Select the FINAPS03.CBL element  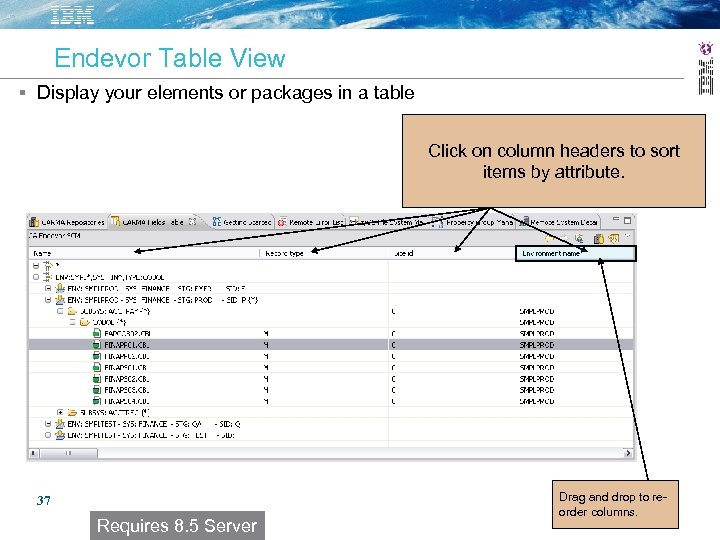click(126, 390)
